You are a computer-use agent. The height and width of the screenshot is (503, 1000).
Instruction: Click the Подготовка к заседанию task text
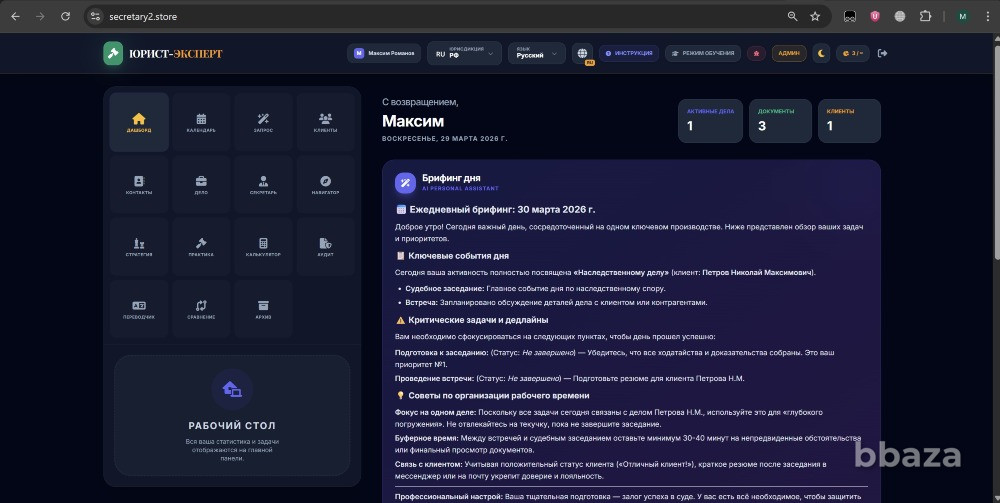(614, 358)
